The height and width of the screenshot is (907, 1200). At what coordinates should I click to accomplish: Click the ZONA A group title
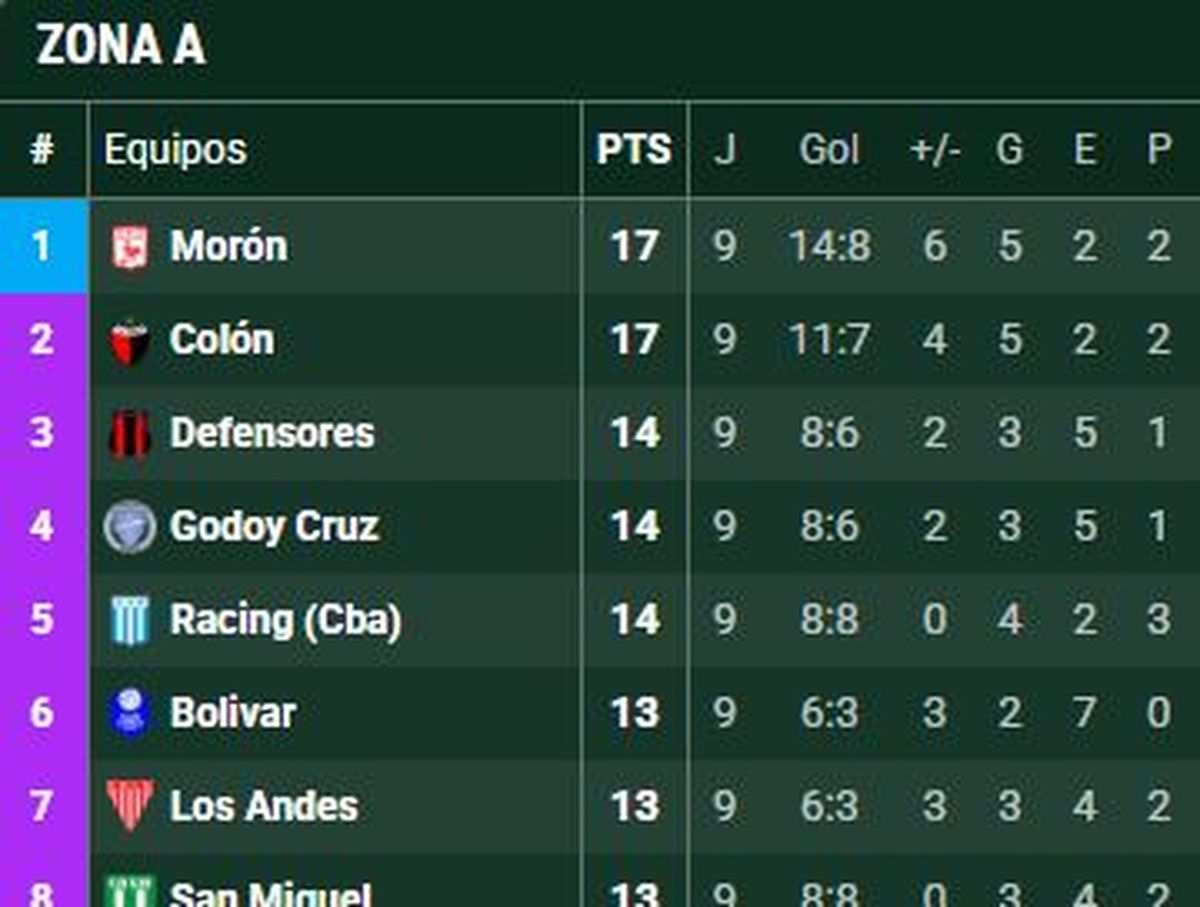point(121,46)
